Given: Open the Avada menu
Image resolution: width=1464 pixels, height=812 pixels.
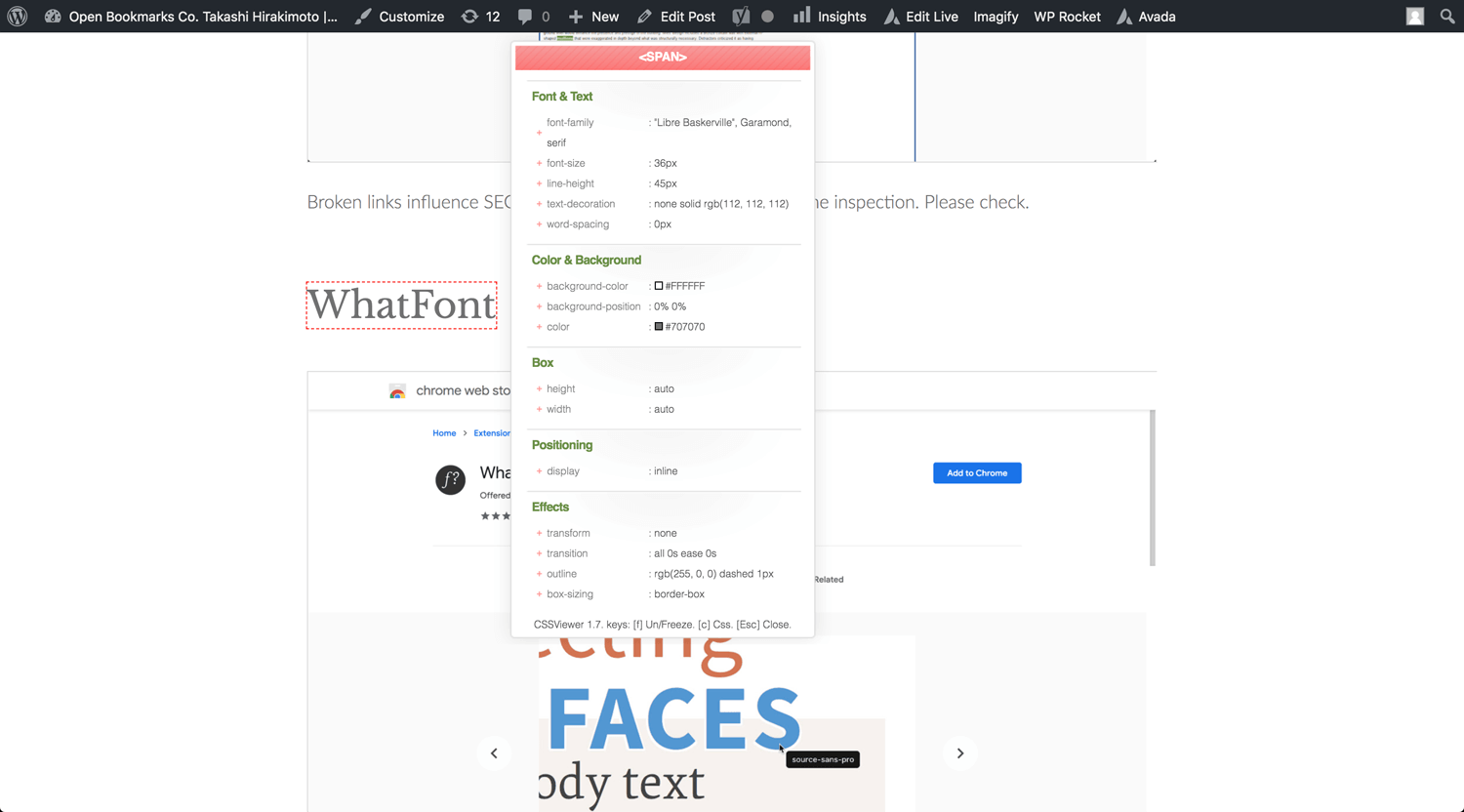Looking at the screenshot, I should click(x=1146, y=17).
